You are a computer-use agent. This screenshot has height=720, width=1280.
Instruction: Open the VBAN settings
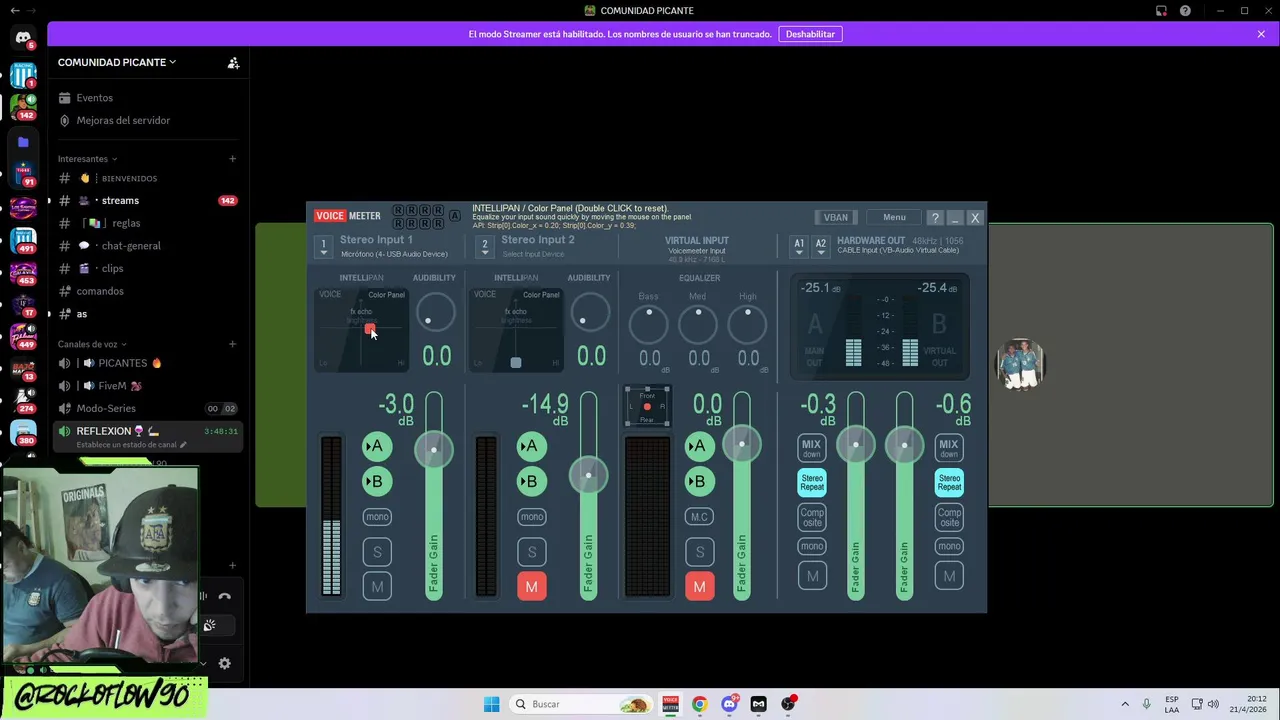pos(836,217)
